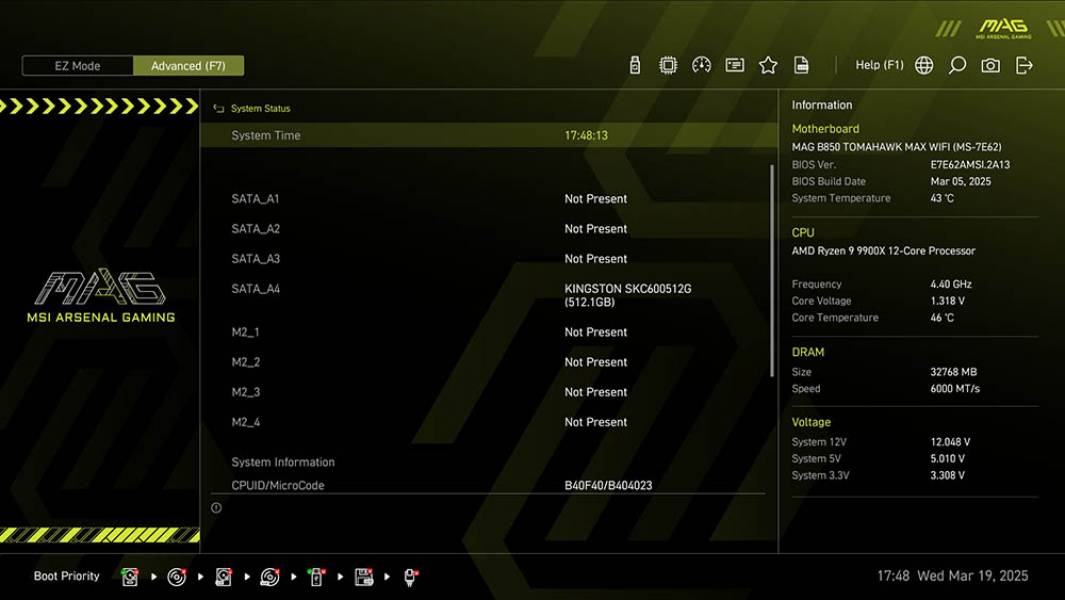This screenshot has height=600, width=1065.
Task: Click the back arrow beside System Status
Action: click(218, 109)
